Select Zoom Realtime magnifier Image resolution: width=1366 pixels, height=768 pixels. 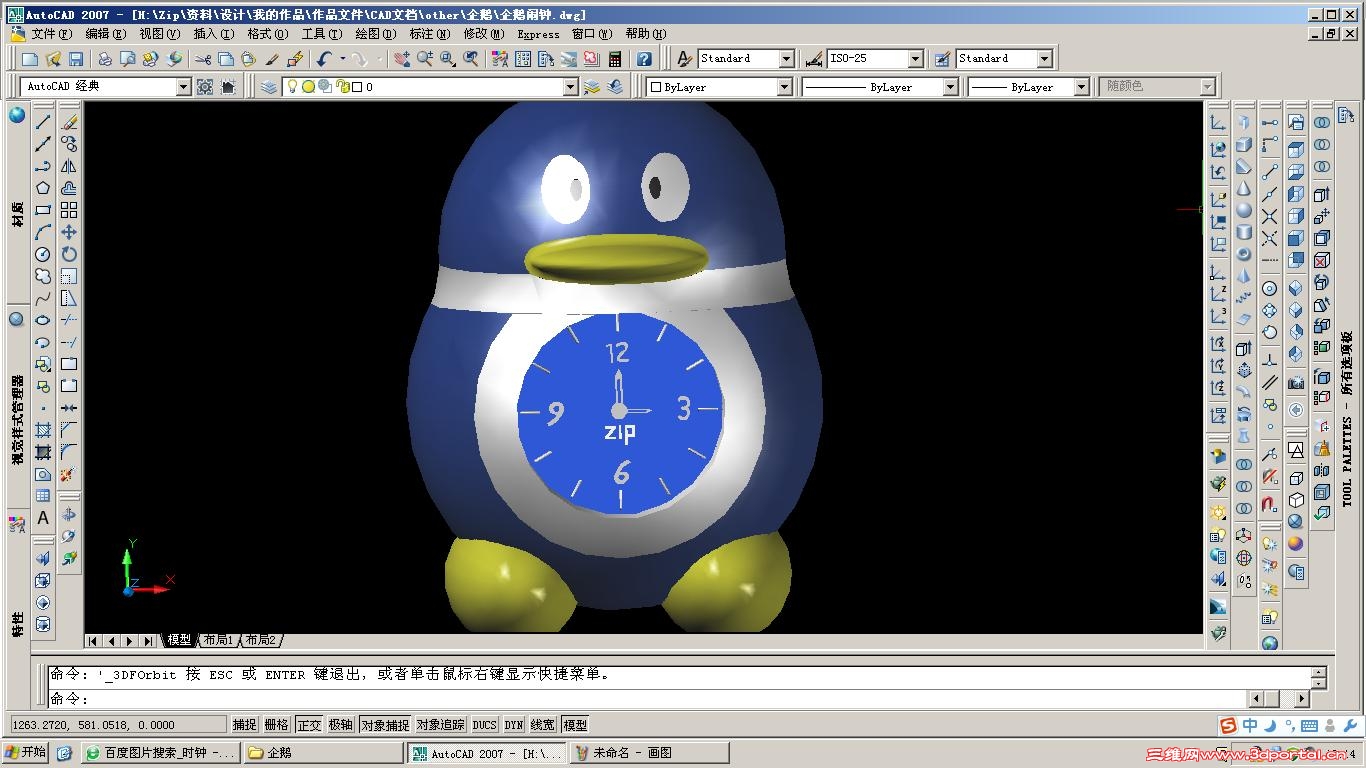[x=425, y=59]
